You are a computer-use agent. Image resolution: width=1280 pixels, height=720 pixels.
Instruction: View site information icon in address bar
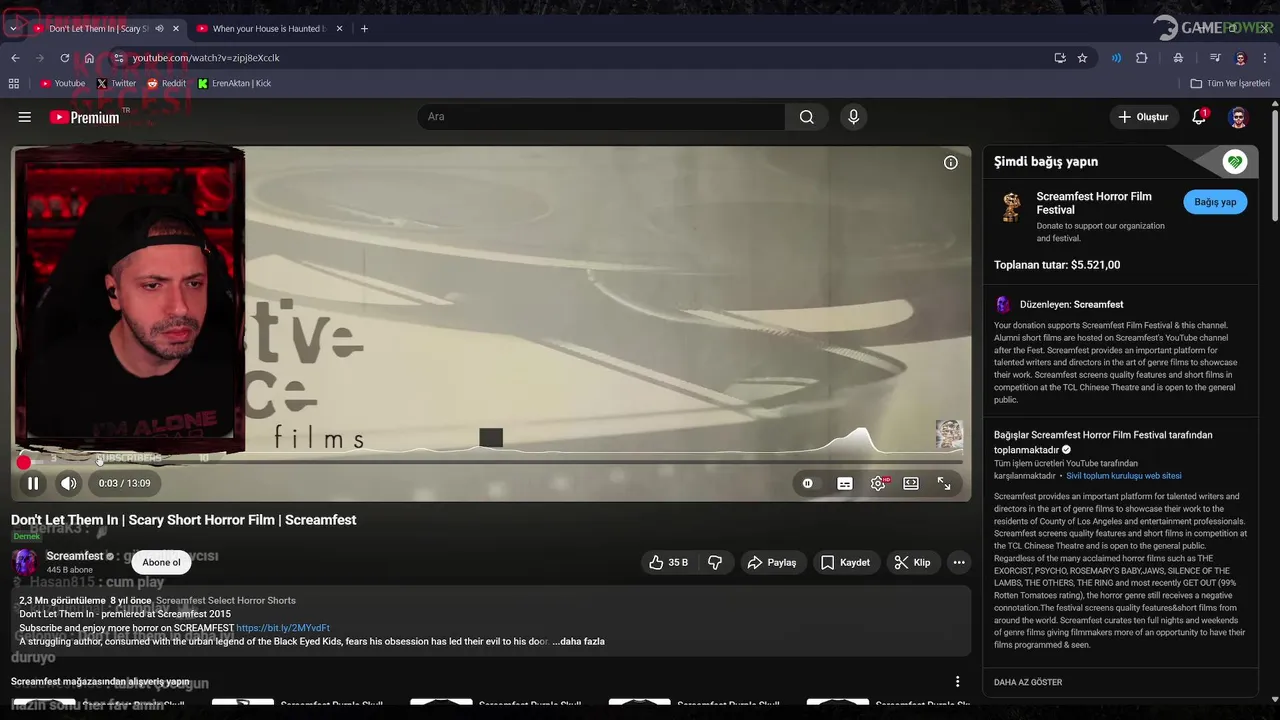[x=118, y=58]
